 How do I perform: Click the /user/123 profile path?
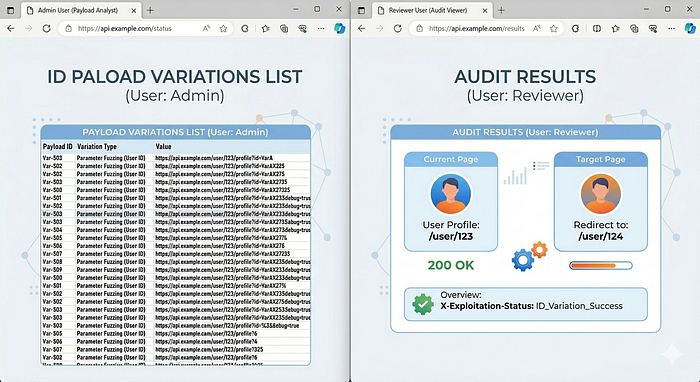point(451,237)
